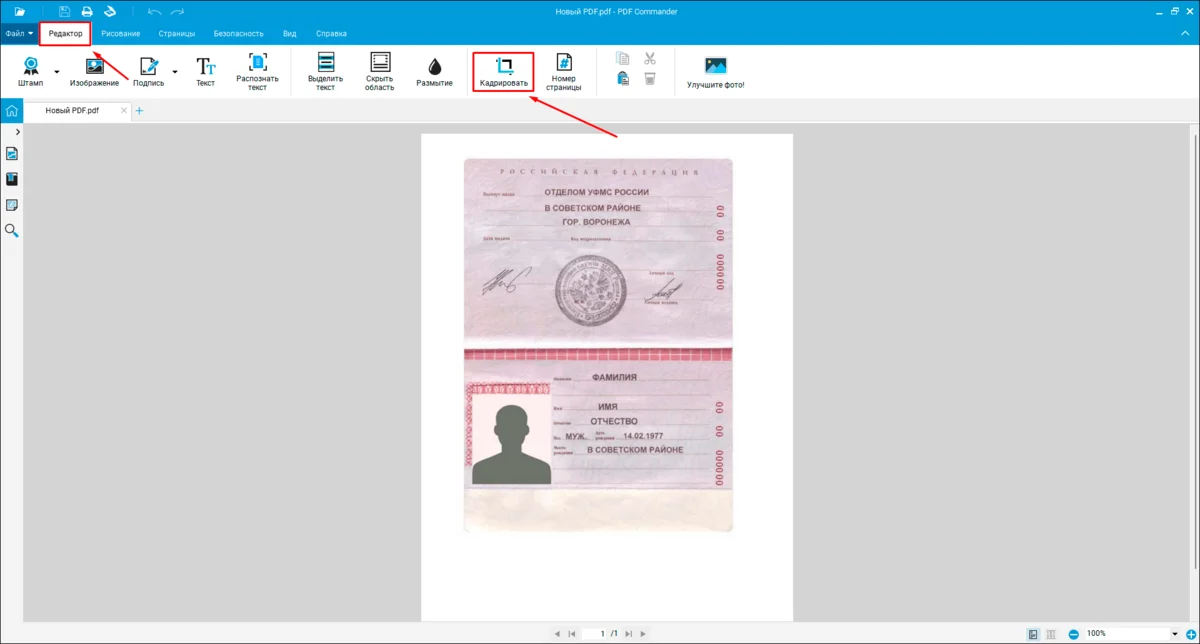Zoom out with the minus button
Viewport: 1200px width, 644px height.
click(1073, 634)
